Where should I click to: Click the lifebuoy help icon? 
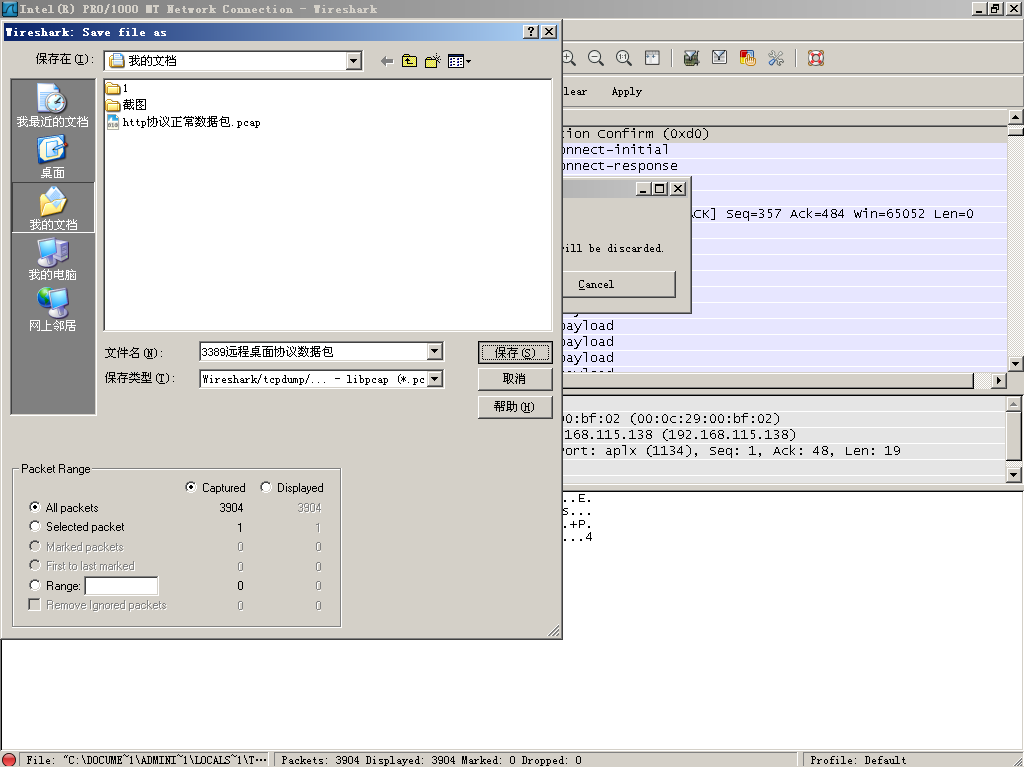(x=816, y=58)
